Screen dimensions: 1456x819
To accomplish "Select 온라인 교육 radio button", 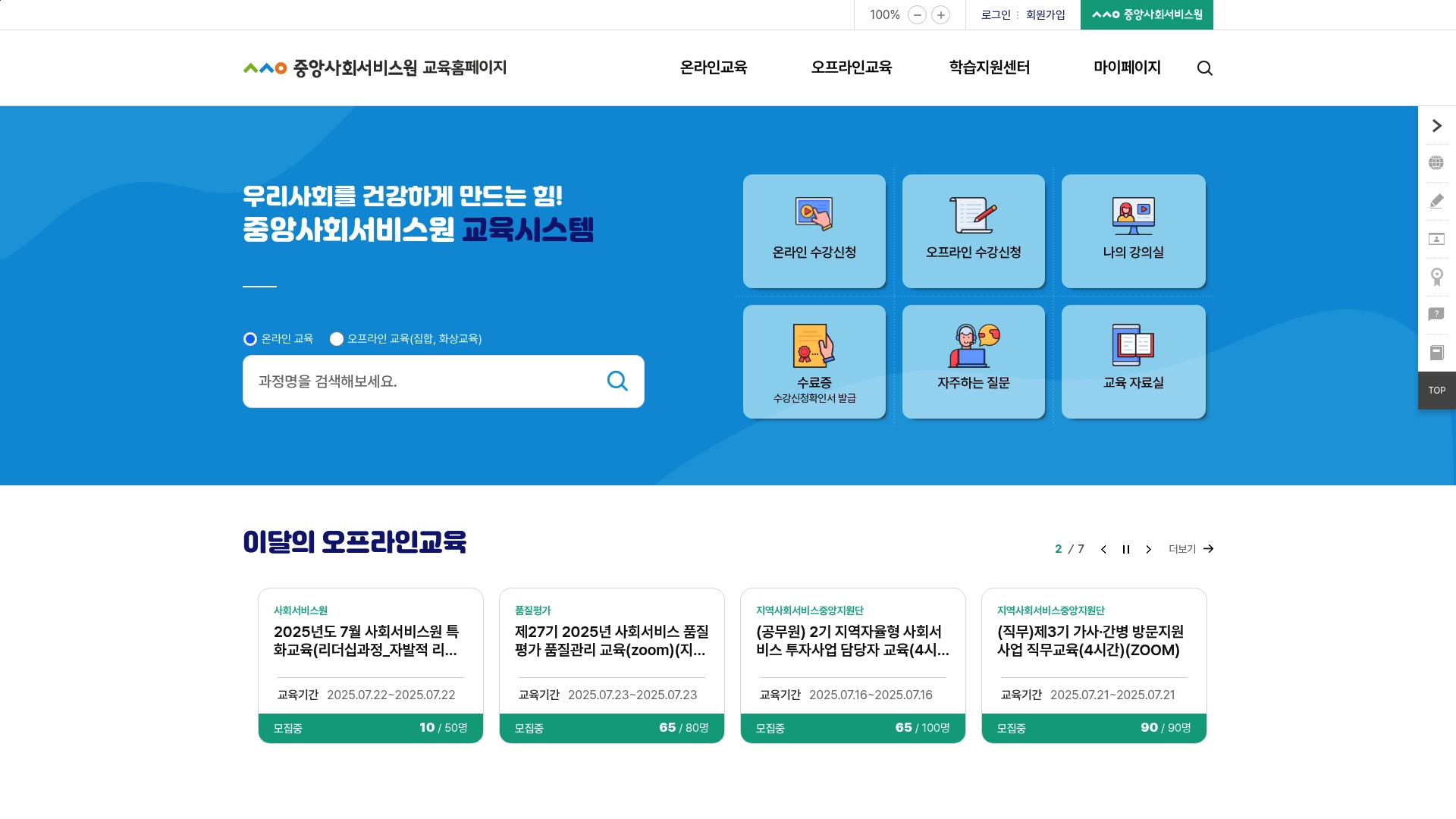I will [250, 339].
